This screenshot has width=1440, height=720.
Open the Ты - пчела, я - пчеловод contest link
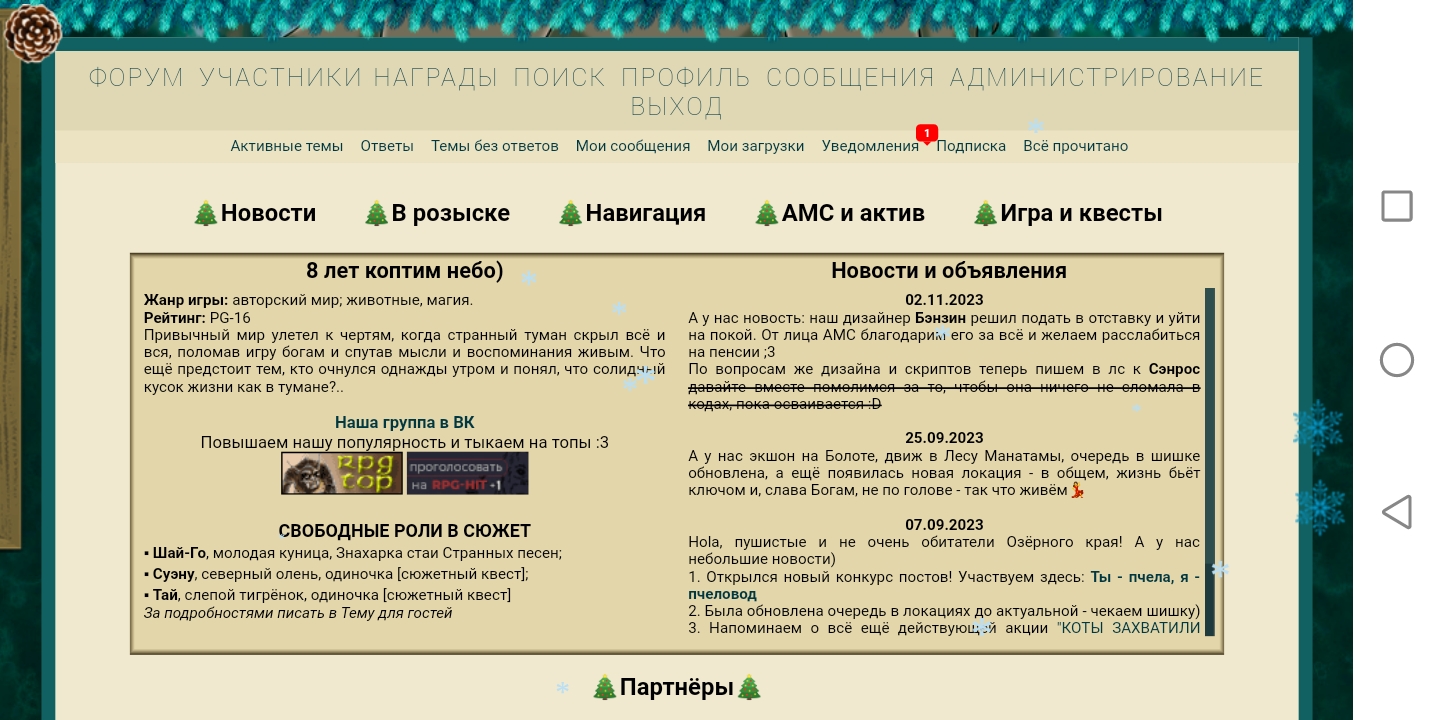(1144, 577)
